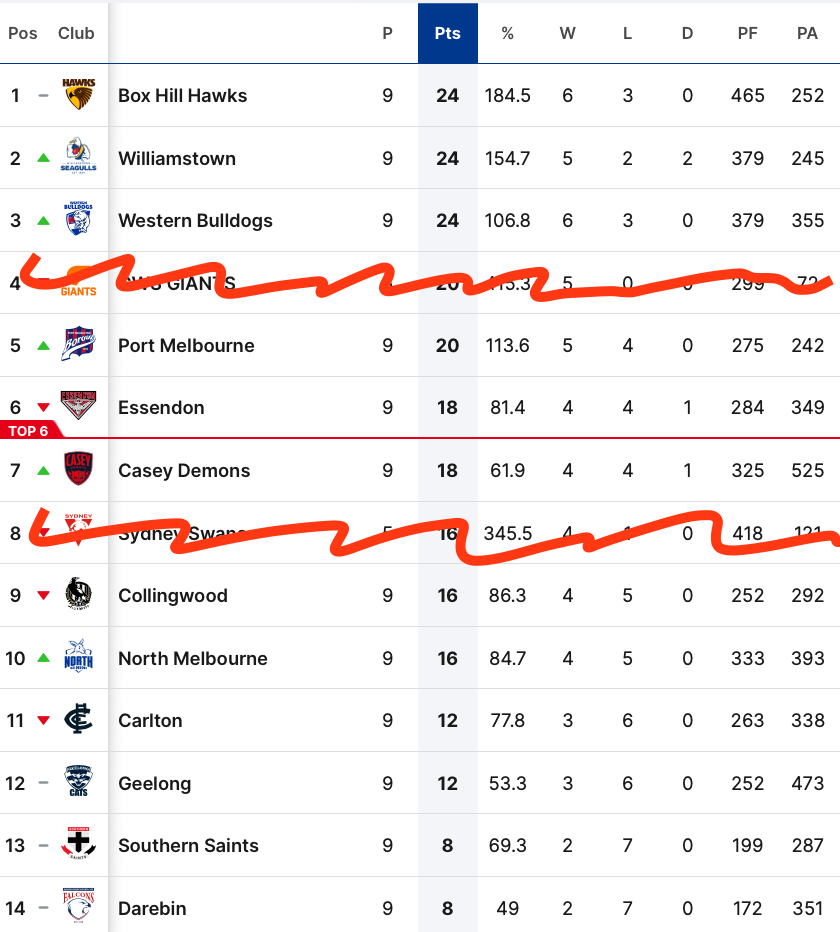This screenshot has width=840, height=932.
Task: Open the Geelong Cats logo
Action: click(78, 781)
